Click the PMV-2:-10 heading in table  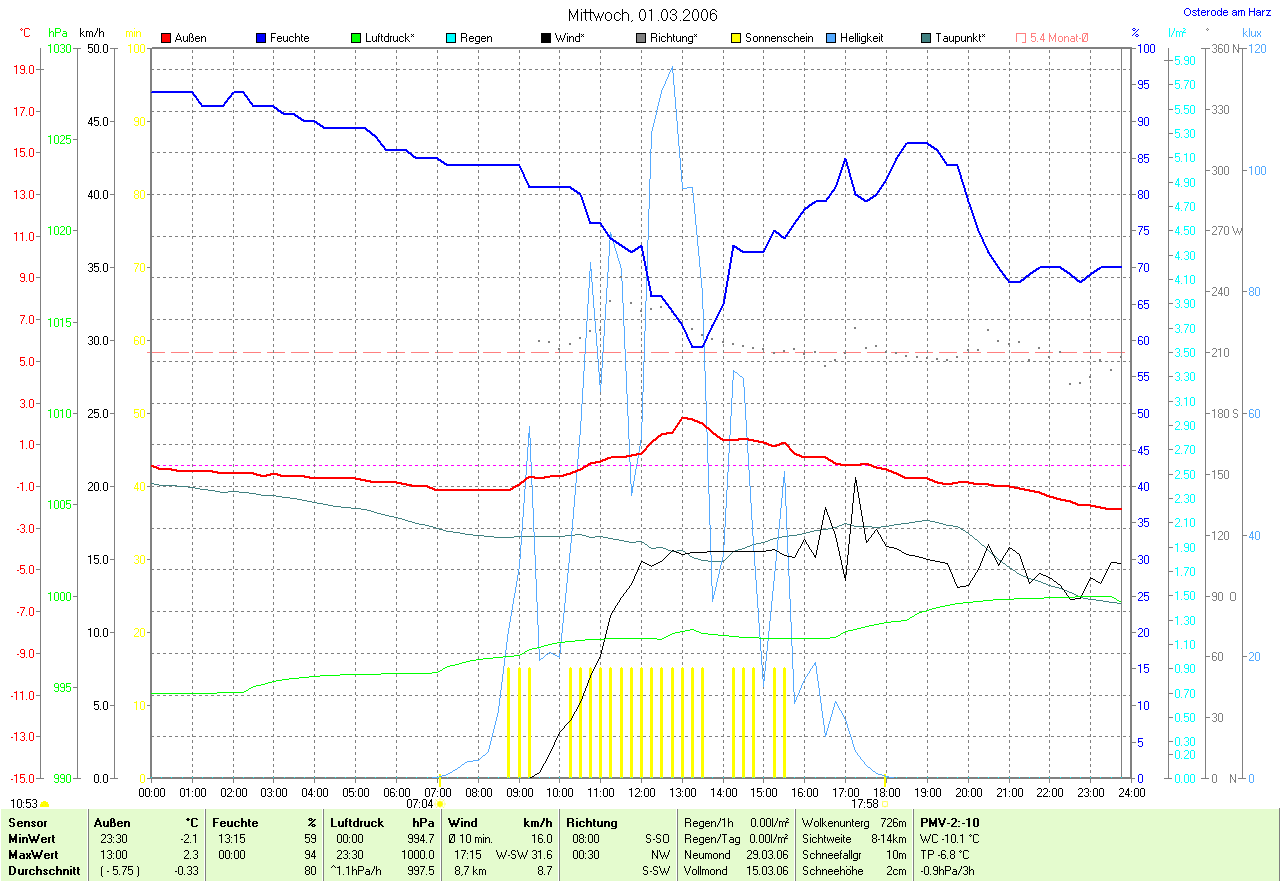click(x=951, y=823)
